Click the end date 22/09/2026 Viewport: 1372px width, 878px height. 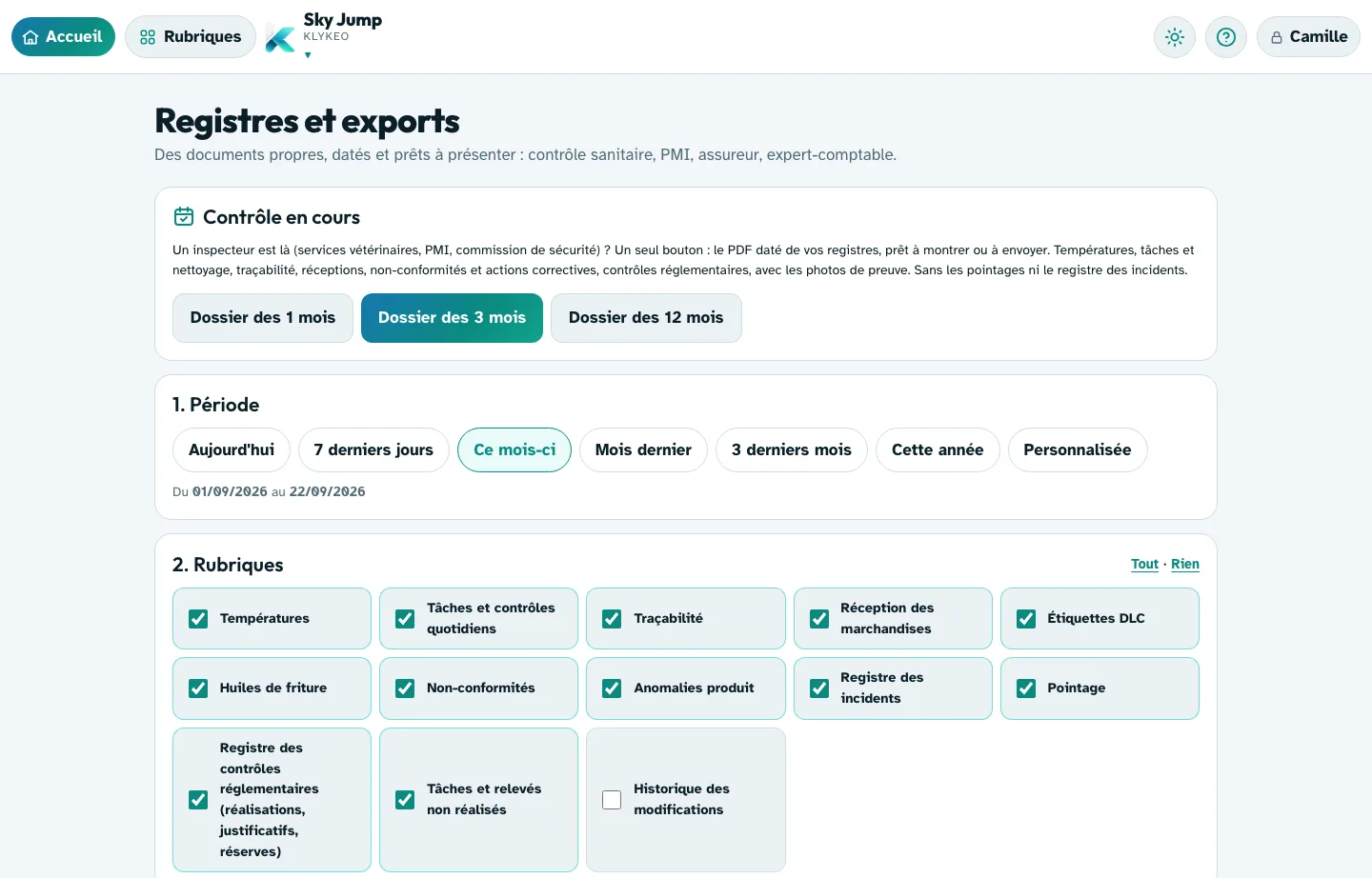point(327,492)
